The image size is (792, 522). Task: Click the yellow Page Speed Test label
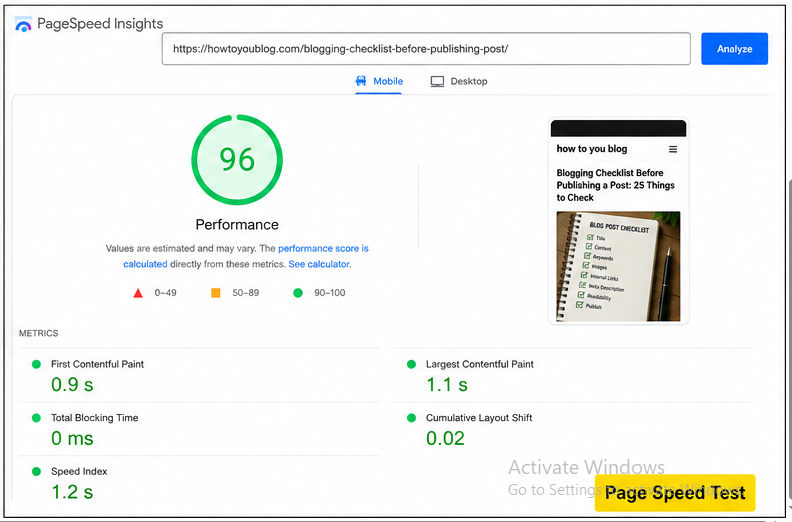coord(675,493)
